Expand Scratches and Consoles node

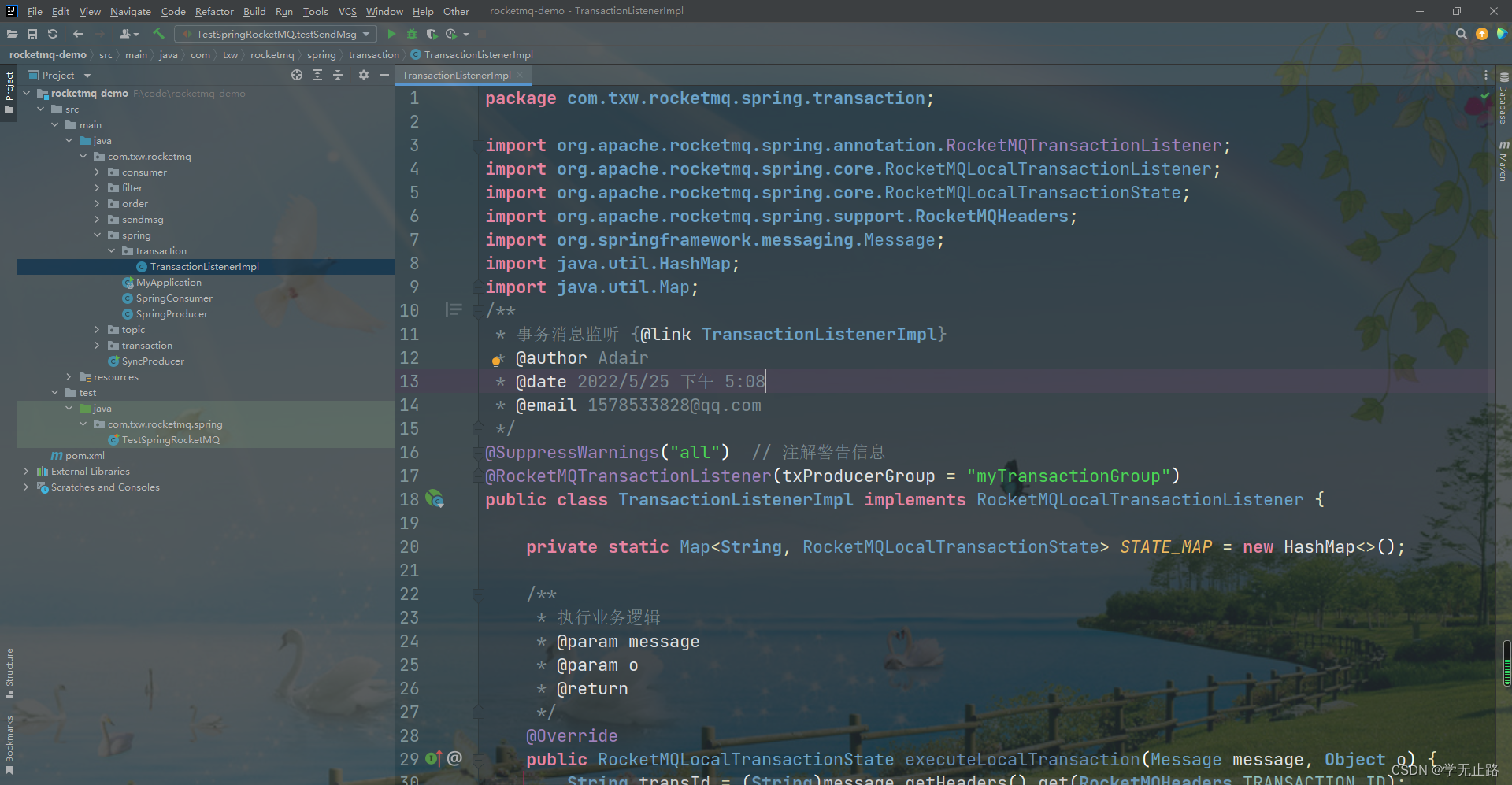tap(27, 487)
